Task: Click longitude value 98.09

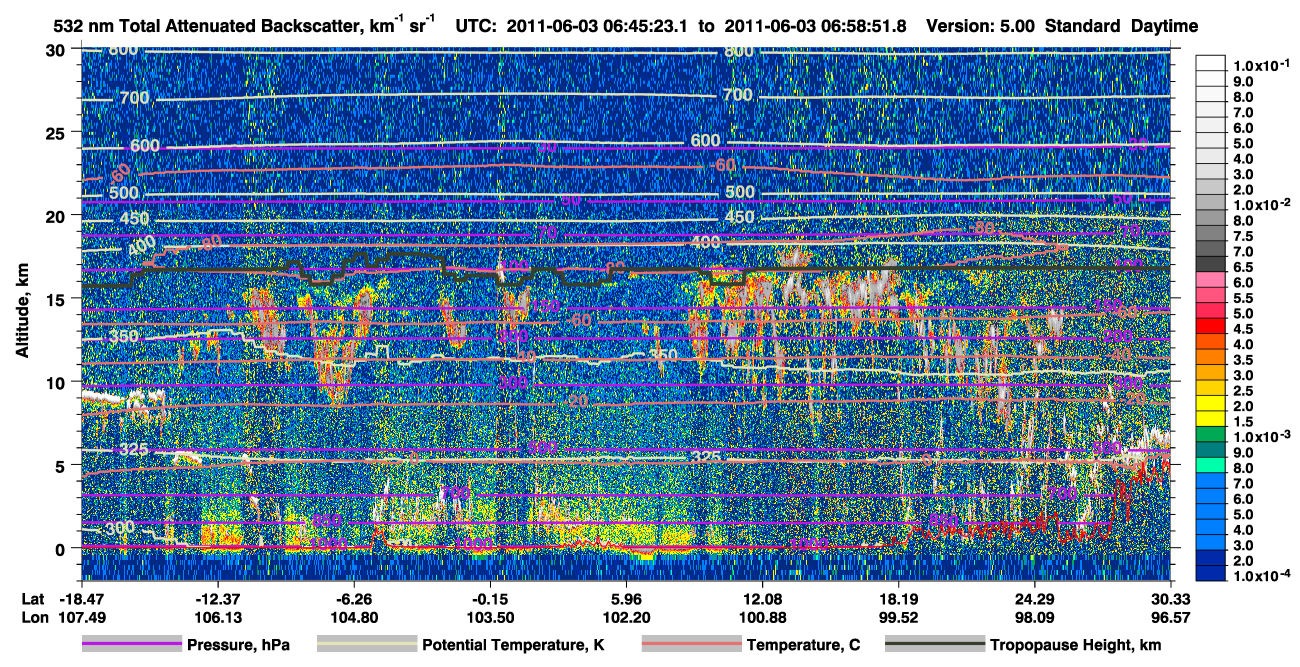Action: [x=1035, y=617]
